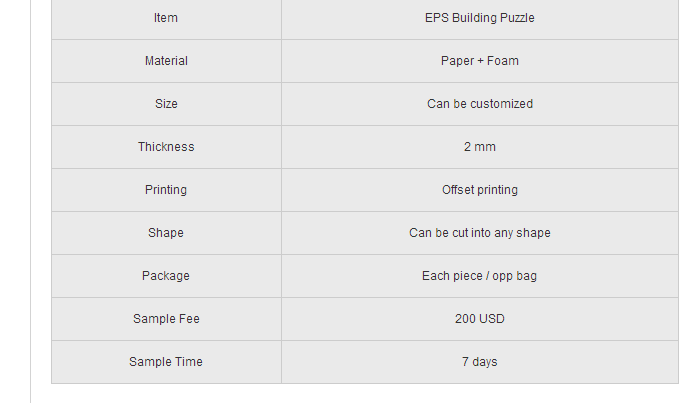Select the 200 USD value

480,319
